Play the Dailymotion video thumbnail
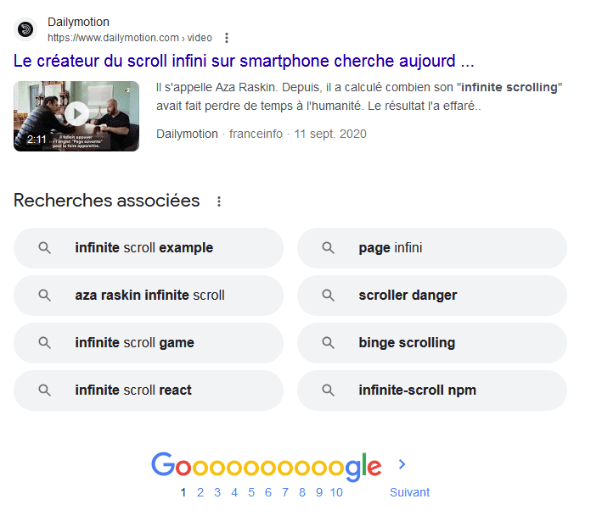This screenshot has height=516, width=602. click(x=76, y=116)
